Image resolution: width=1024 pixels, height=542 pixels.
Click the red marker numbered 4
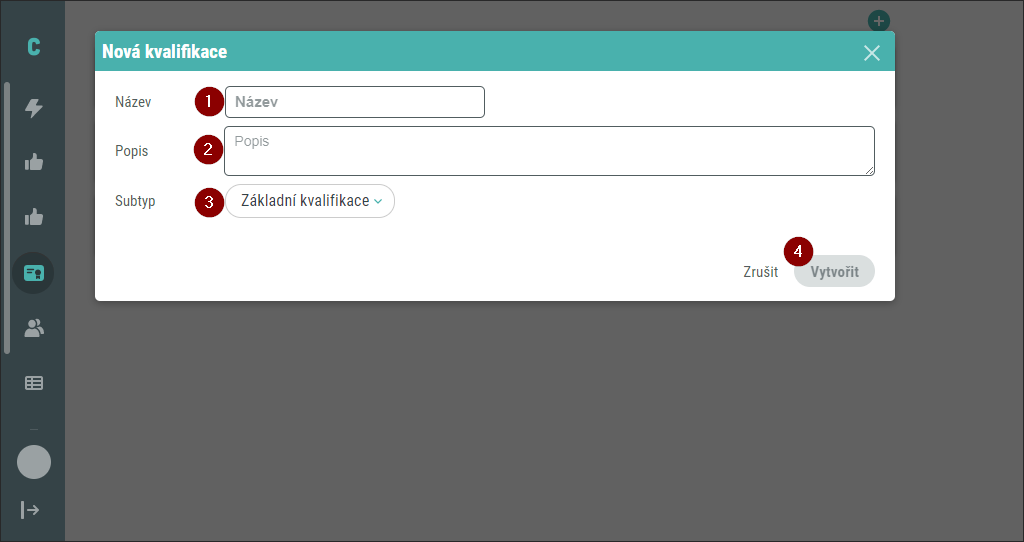tap(798, 251)
